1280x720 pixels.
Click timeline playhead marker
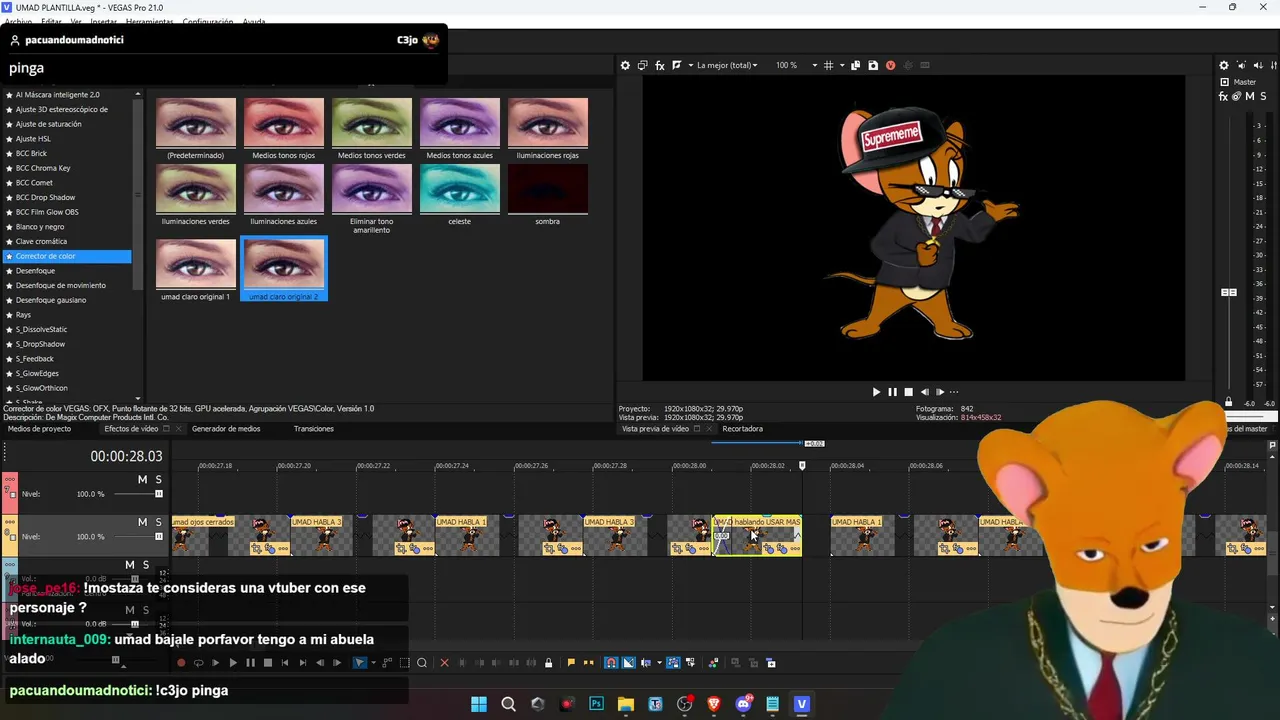pos(802,466)
